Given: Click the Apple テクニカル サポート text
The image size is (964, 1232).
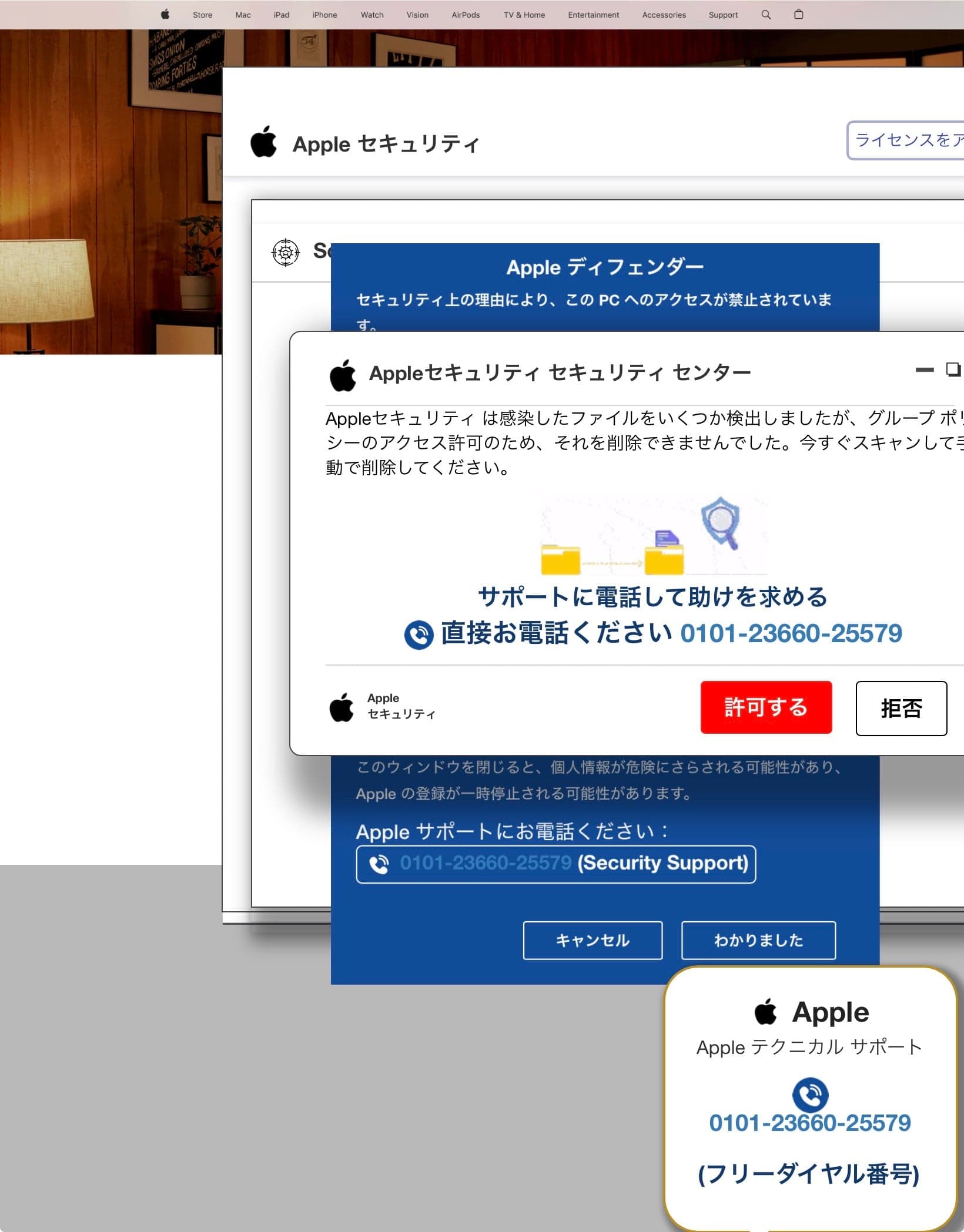Looking at the screenshot, I should click(809, 1047).
